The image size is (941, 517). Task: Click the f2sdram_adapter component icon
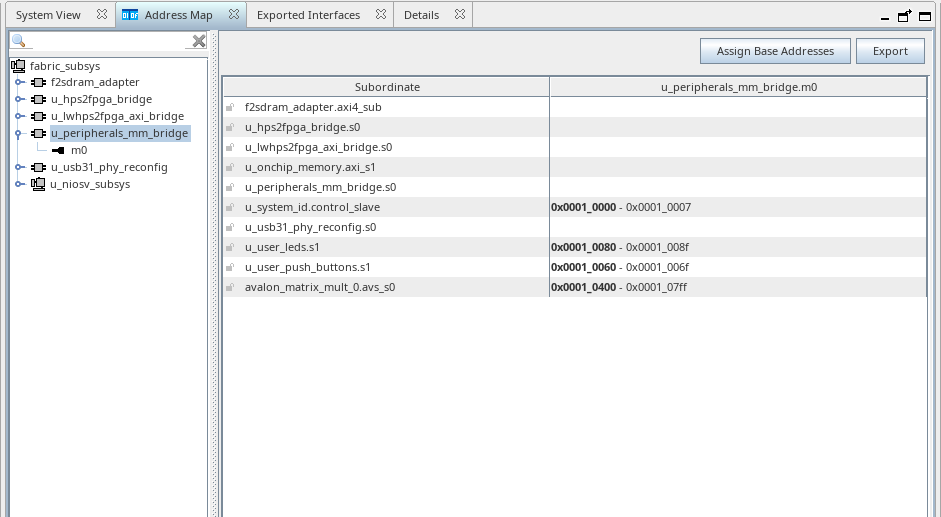38,82
